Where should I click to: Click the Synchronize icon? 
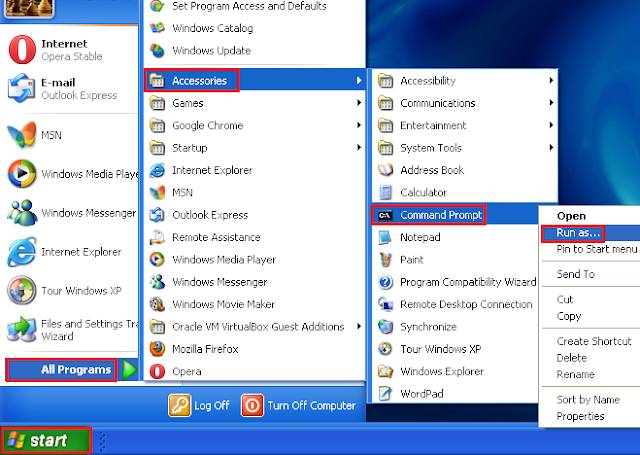pos(385,326)
